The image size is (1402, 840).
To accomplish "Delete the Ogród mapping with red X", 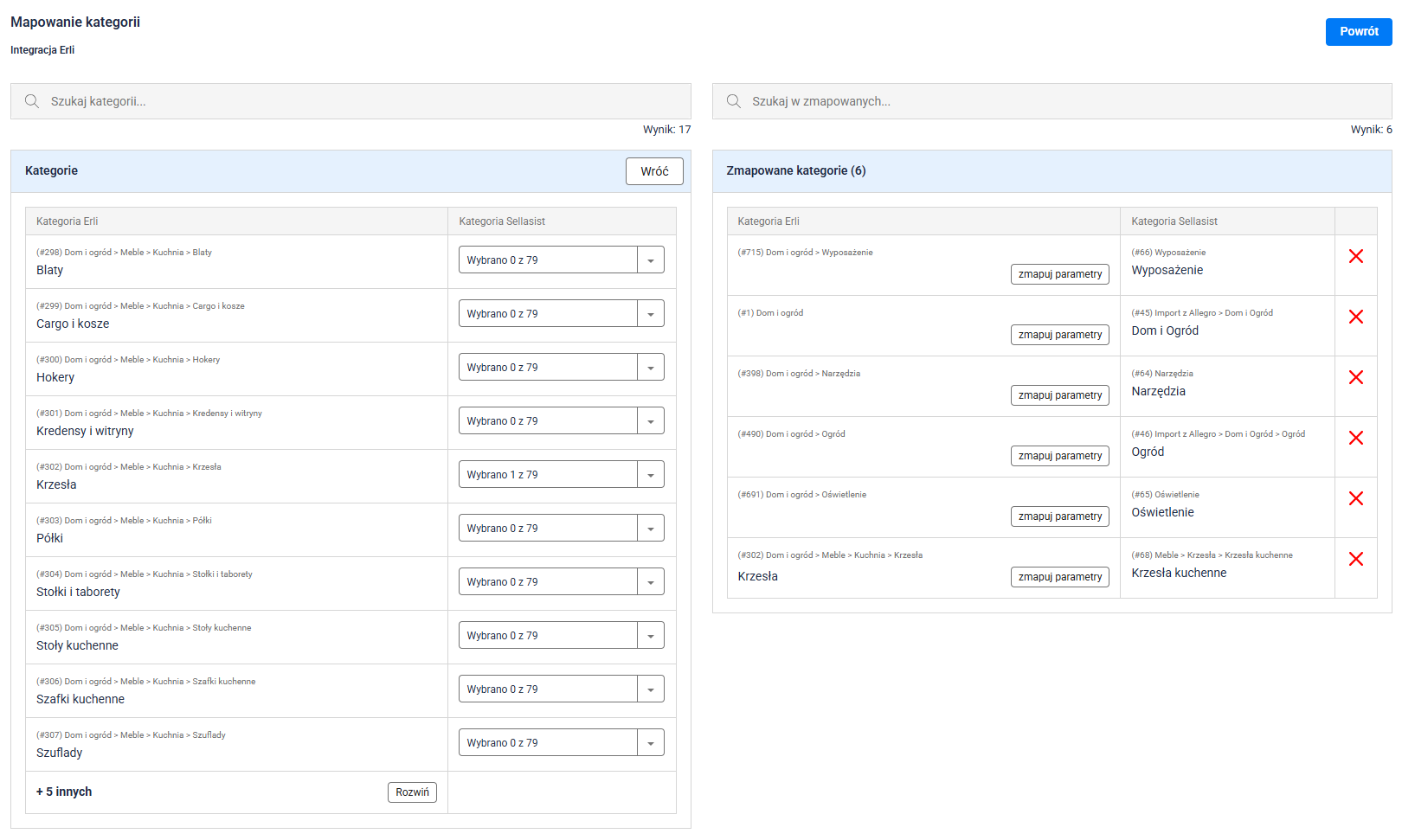I will (1355, 438).
